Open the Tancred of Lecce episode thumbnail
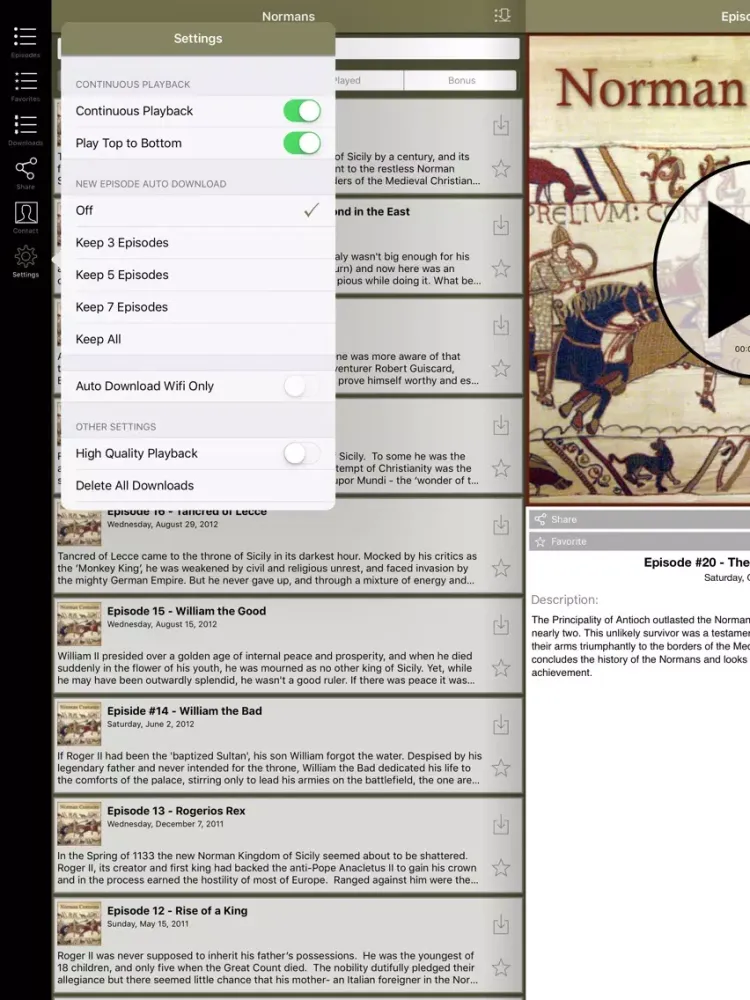 tap(79, 527)
